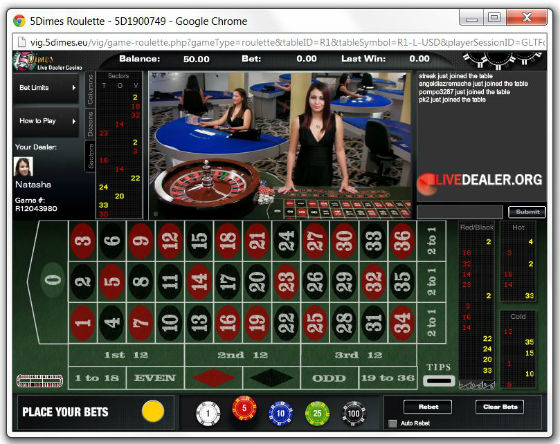Place a chip on red 32
This screenshot has width=560, height=444.
tap(373, 282)
